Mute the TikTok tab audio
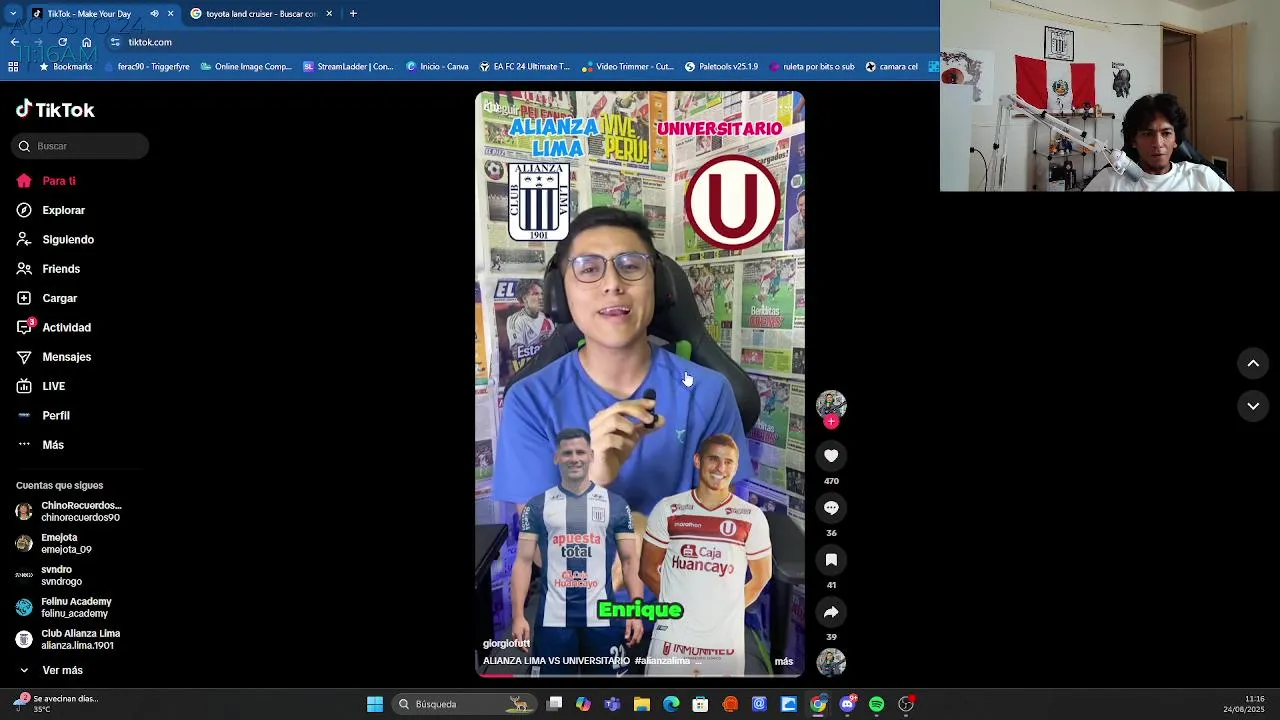Image resolution: width=1280 pixels, height=720 pixels. 154,14
